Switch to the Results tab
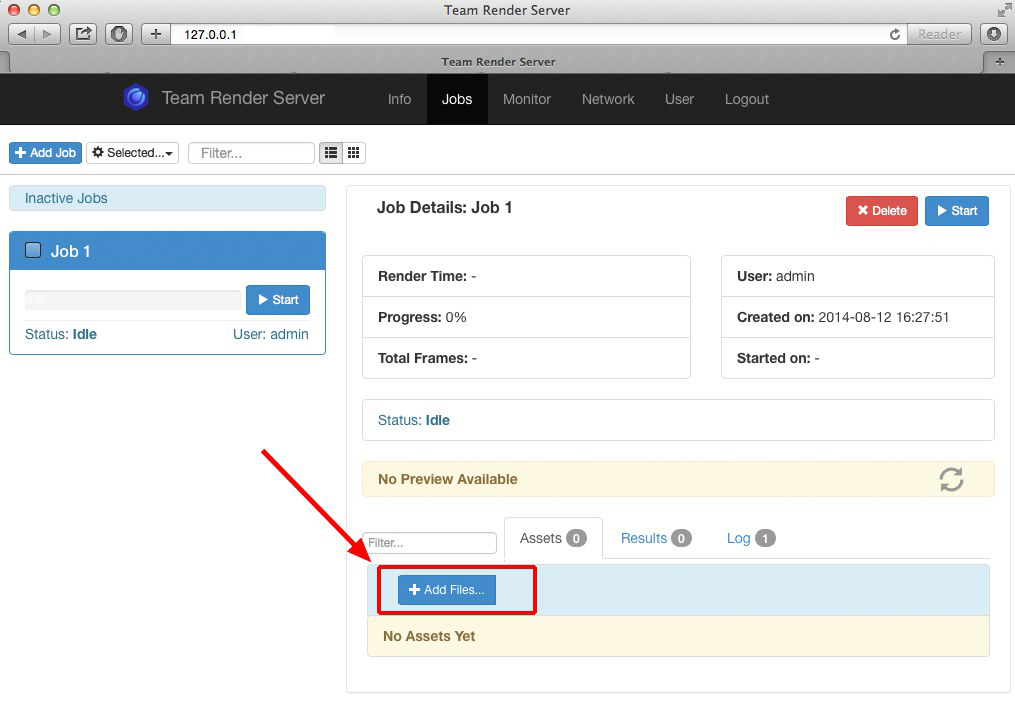 (x=655, y=538)
